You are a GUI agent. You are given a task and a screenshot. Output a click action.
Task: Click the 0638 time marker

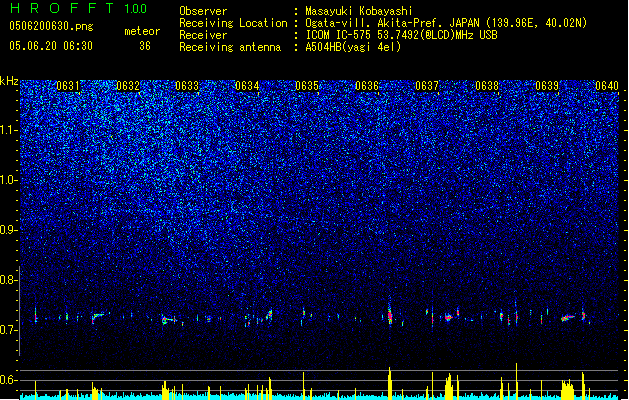point(487,86)
